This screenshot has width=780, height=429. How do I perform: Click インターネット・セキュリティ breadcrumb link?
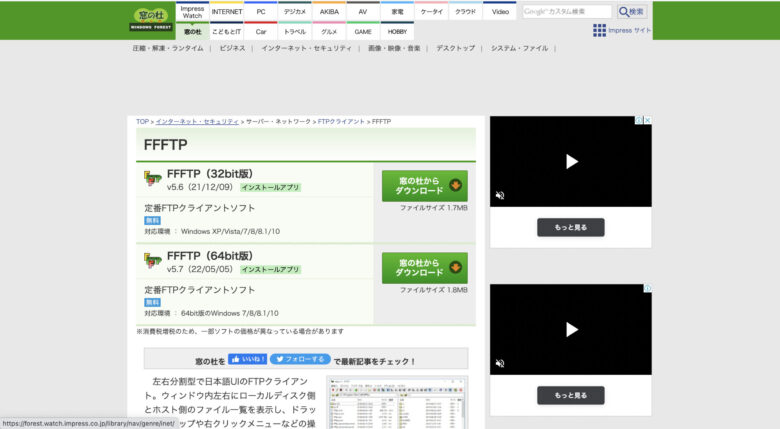(197, 121)
